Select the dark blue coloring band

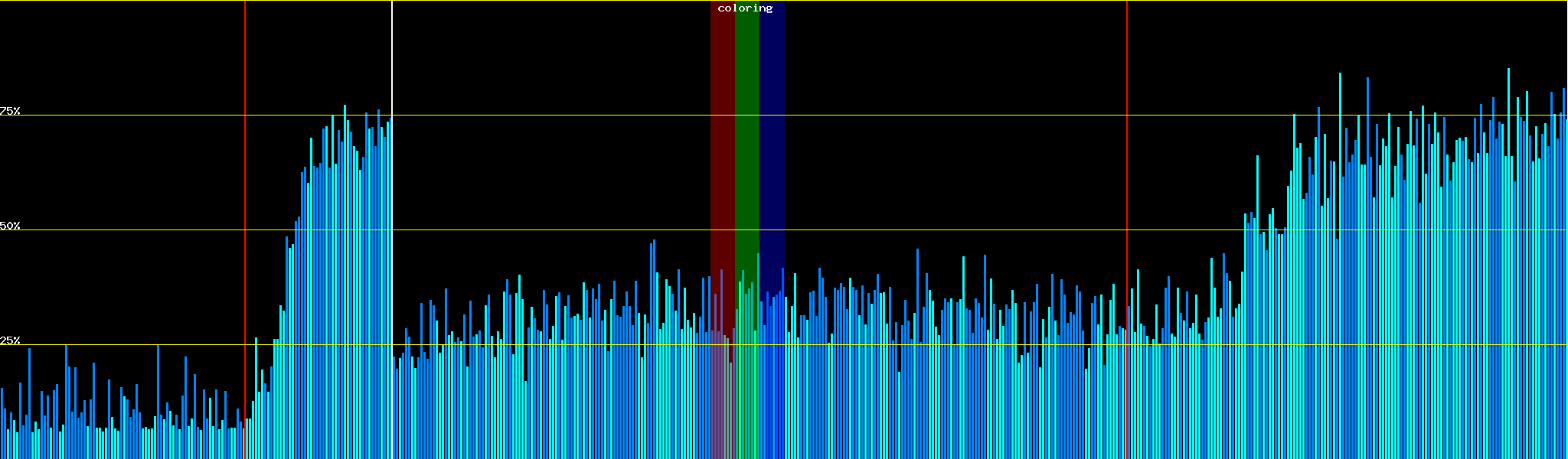[x=772, y=153]
